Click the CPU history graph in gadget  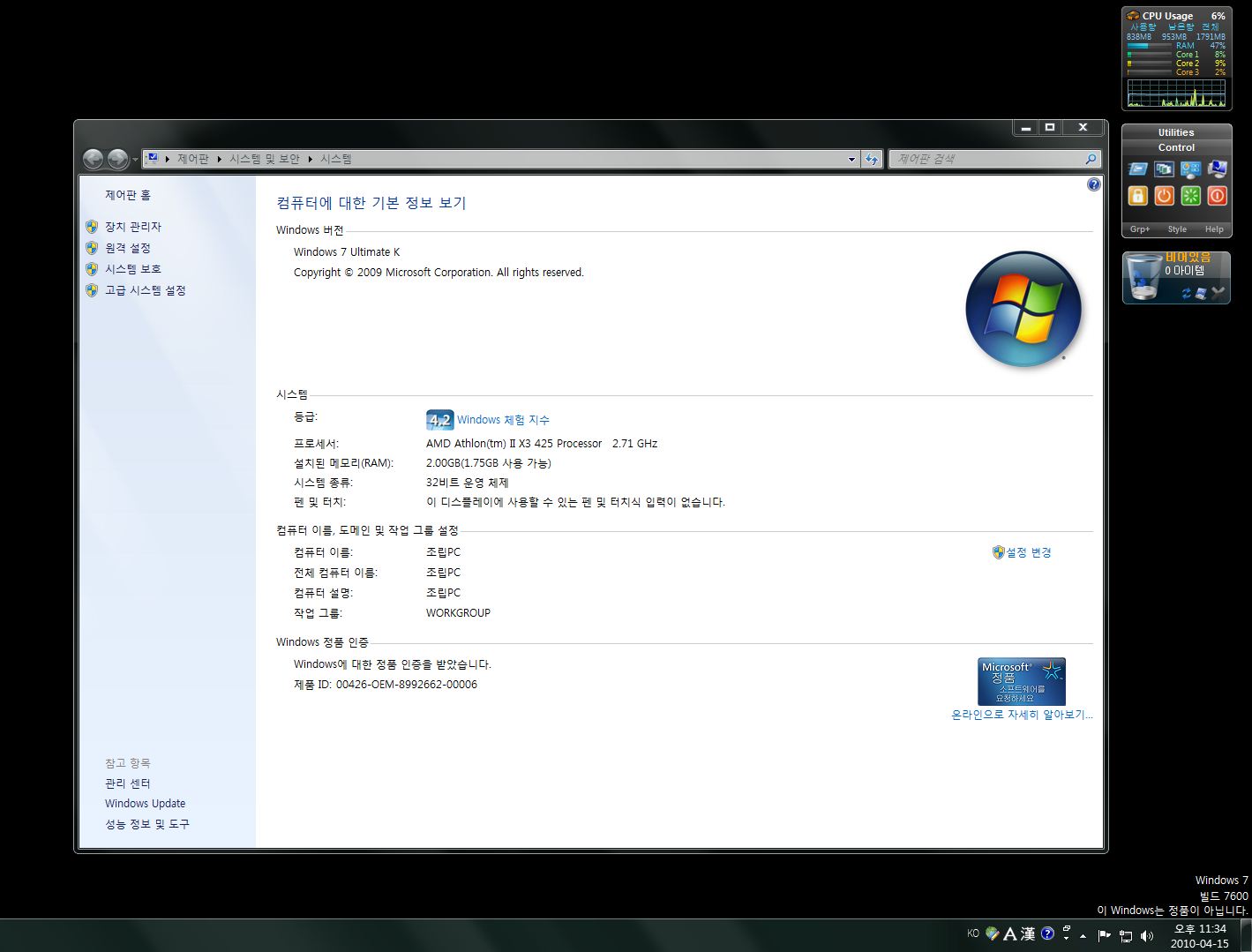click(x=1176, y=94)
